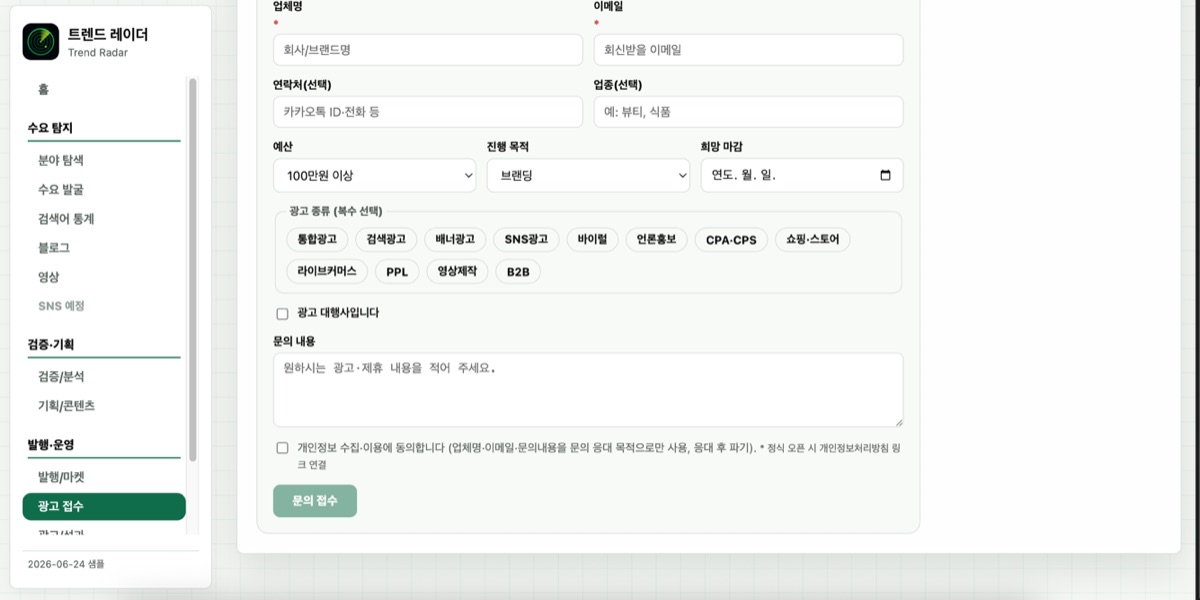The image size is (1200, 600).
Task: Click inside the 문의 내용 textarea
Action: (588, 390)
